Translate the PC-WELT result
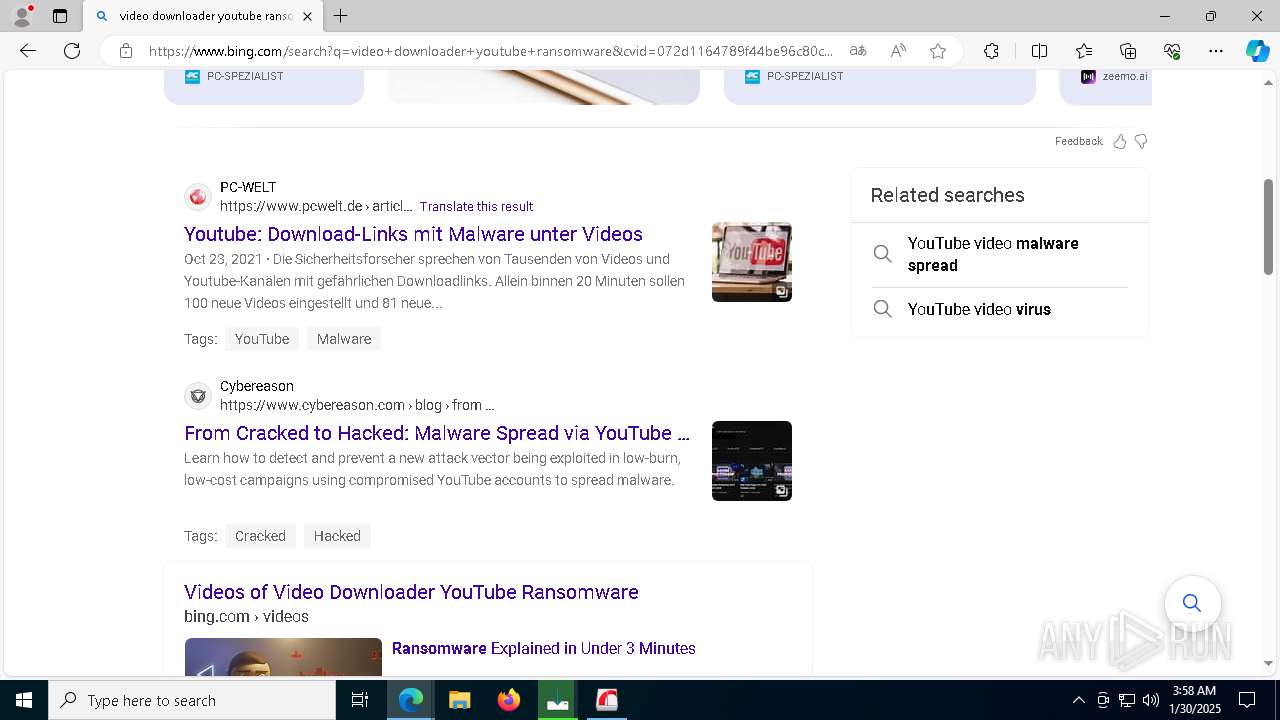 (476, 207)
